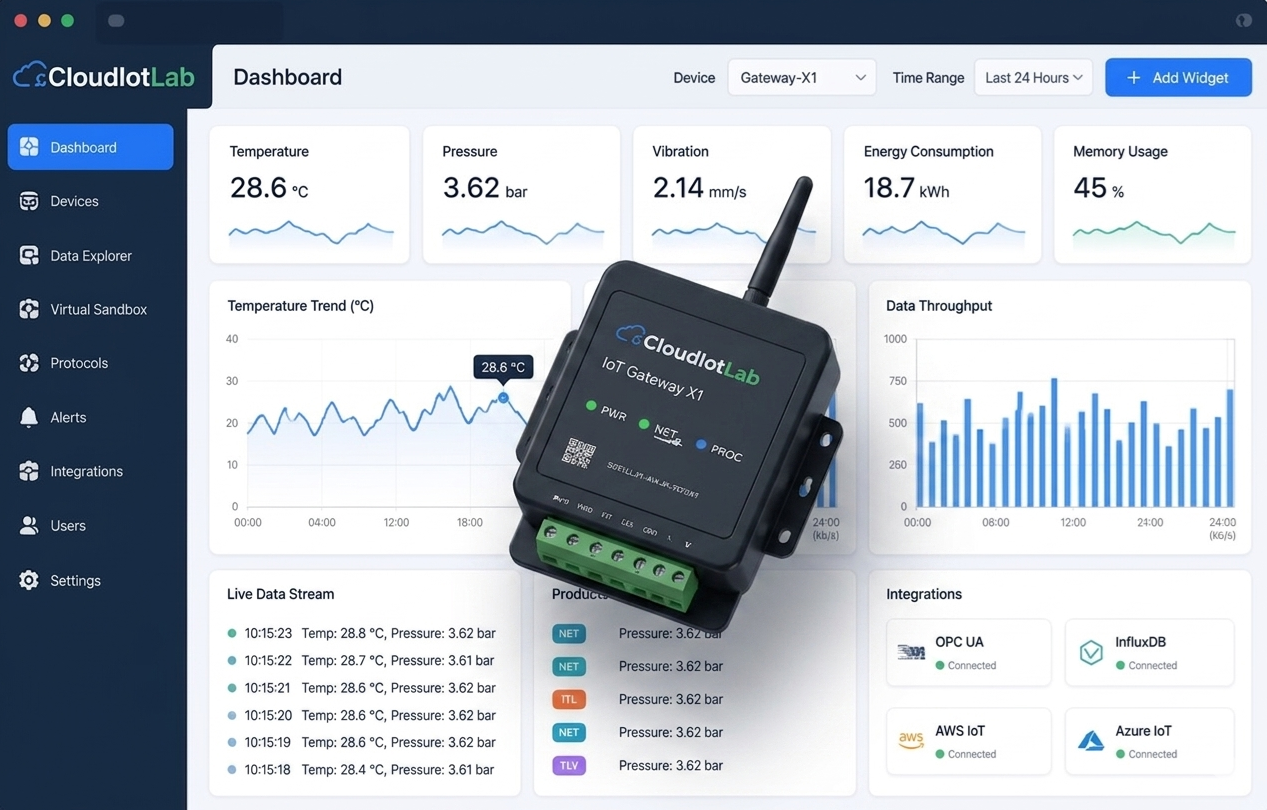Click the Memory Usage 45 % card

point(1152,194)
